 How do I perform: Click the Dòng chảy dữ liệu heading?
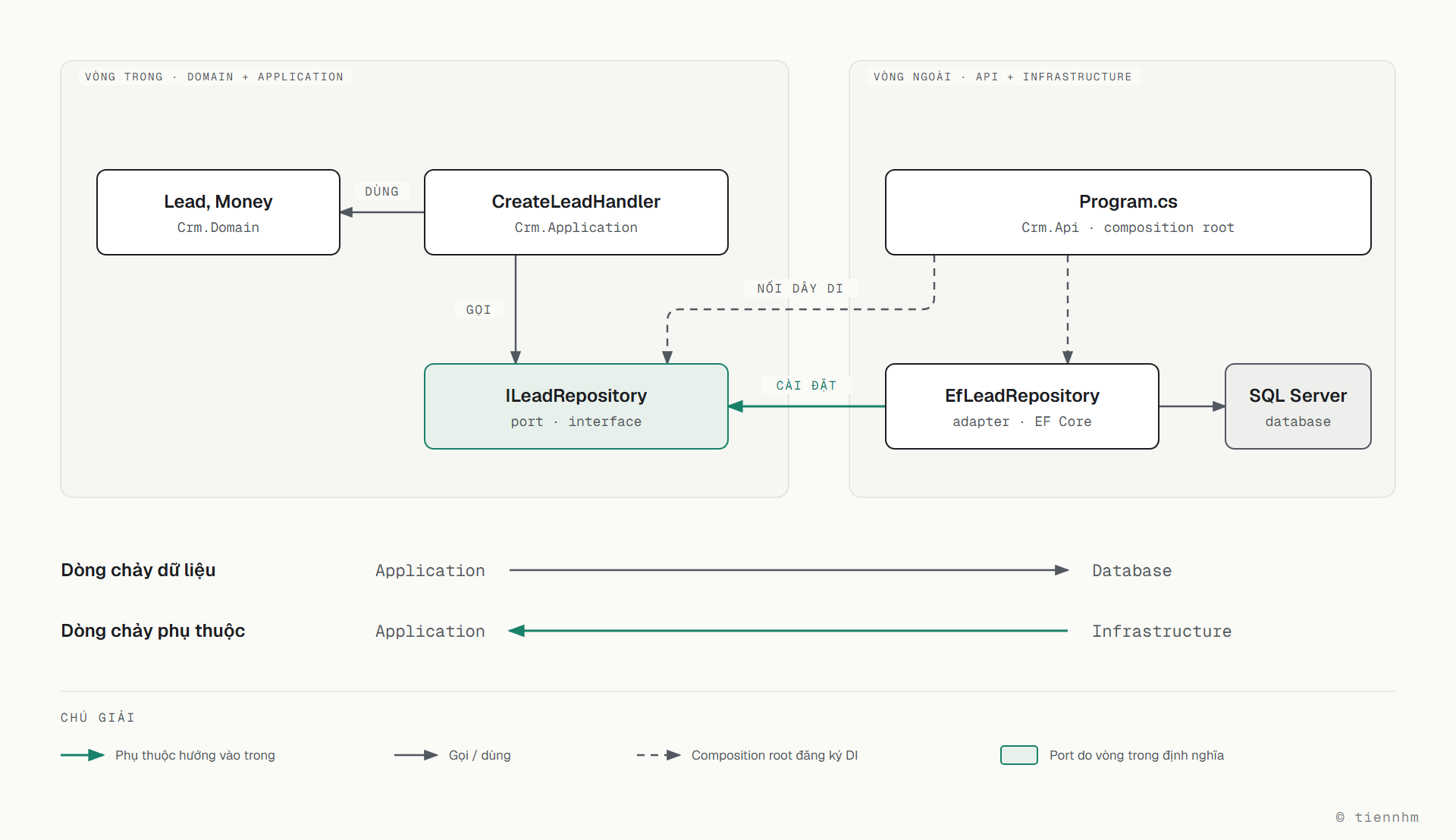pyautogui.click(x=138, y=570)
